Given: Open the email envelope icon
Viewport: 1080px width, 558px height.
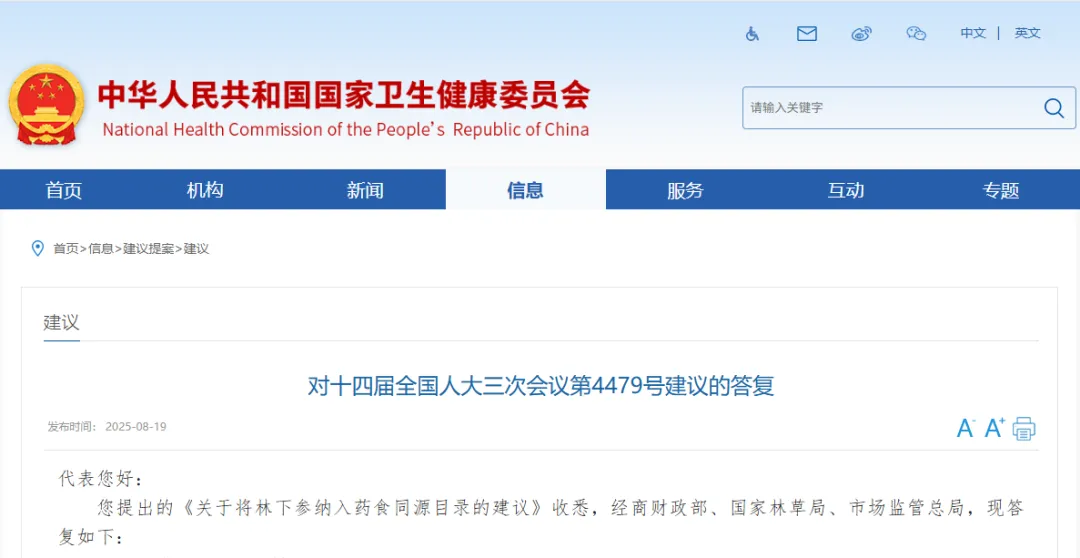Looking at the screenshot, I should point(806,34).
